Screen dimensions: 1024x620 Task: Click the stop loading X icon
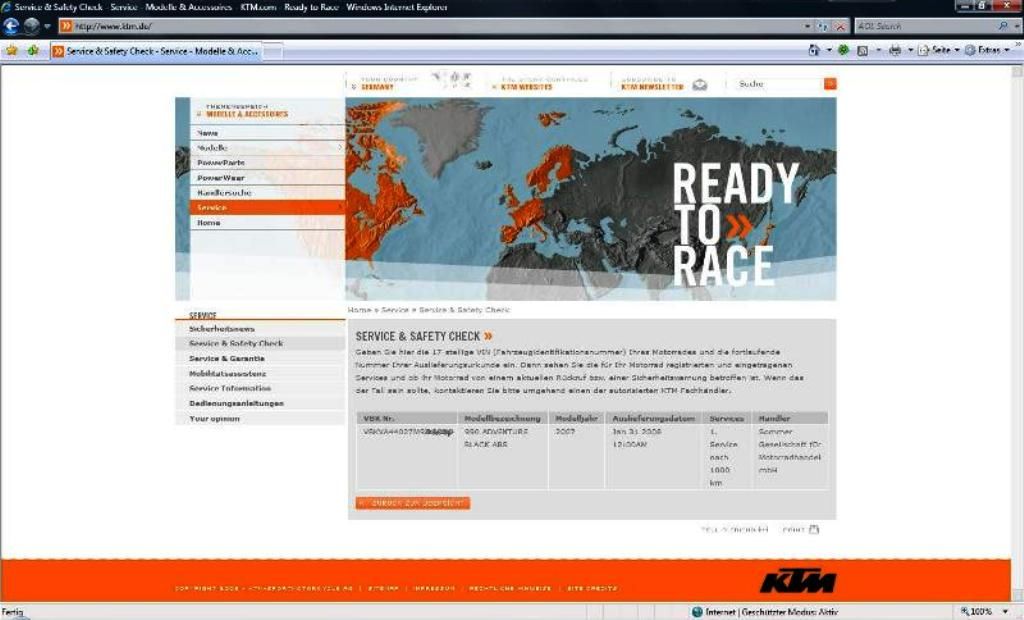click(x=841, y=26)
